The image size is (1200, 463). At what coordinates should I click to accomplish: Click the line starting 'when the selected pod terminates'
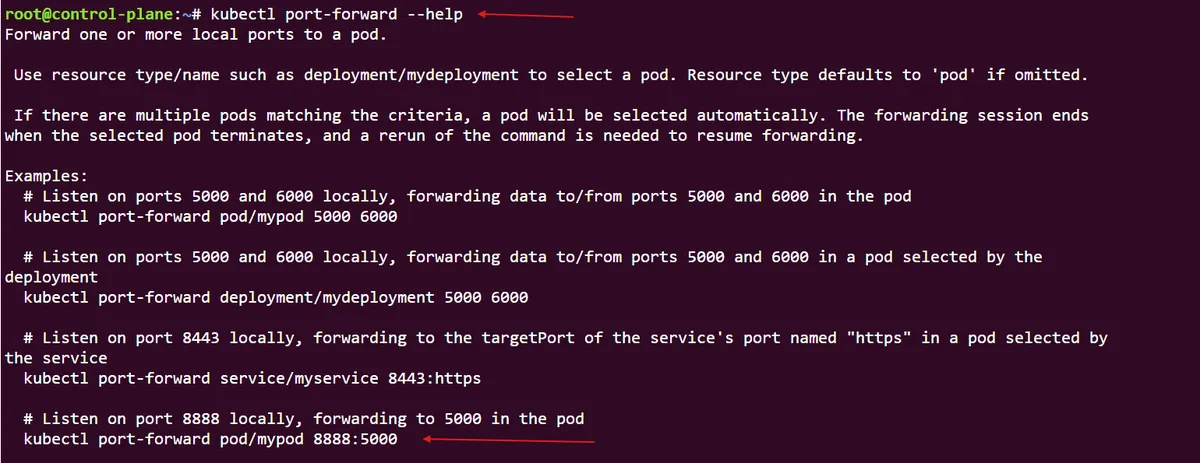432,136
